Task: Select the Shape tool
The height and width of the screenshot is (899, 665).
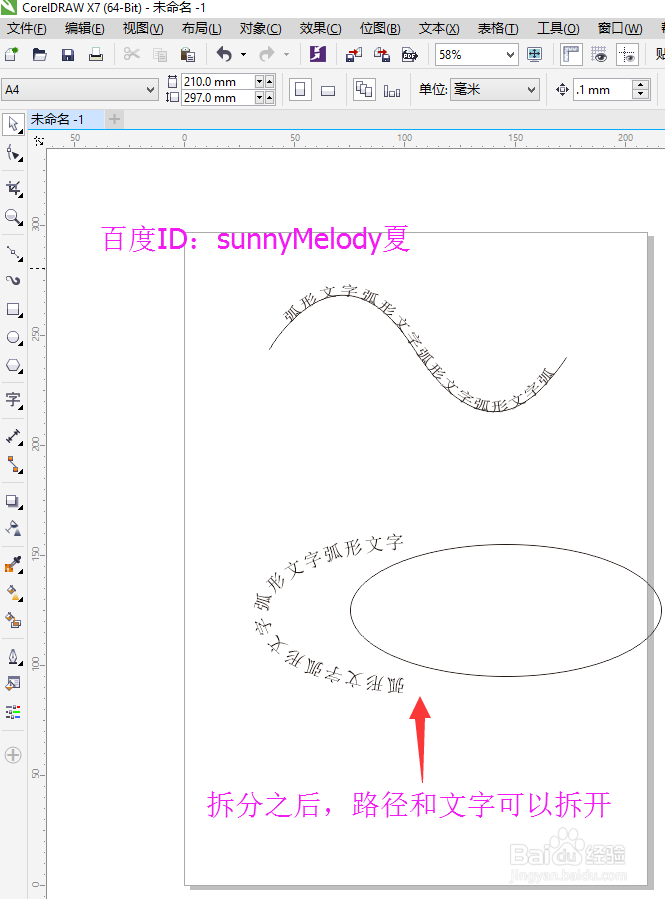Action: click(x=13, y=154)
